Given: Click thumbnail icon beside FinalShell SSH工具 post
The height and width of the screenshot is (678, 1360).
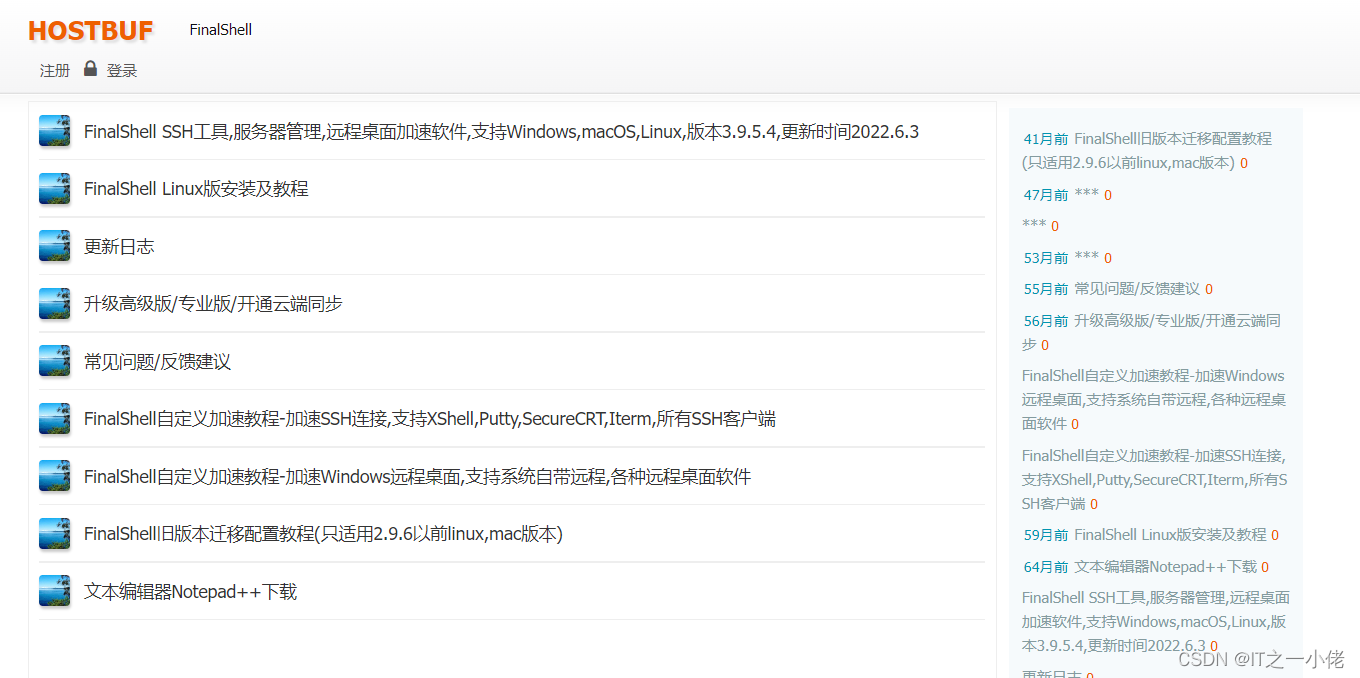Looking at the screenshot, I should (54, 131).
